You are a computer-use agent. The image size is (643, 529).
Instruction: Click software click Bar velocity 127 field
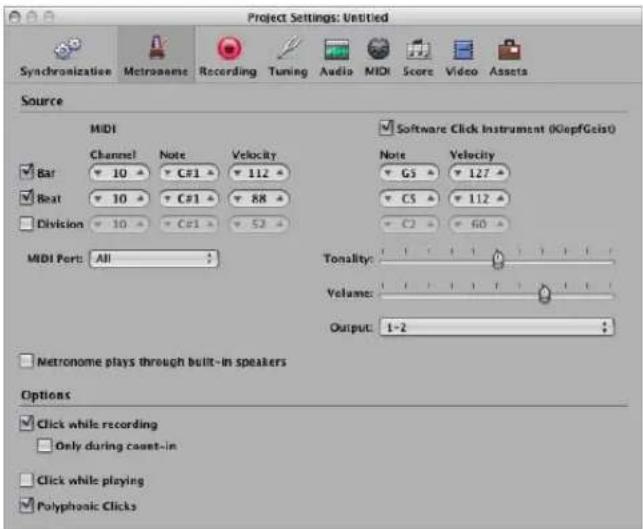click(479, 173)
